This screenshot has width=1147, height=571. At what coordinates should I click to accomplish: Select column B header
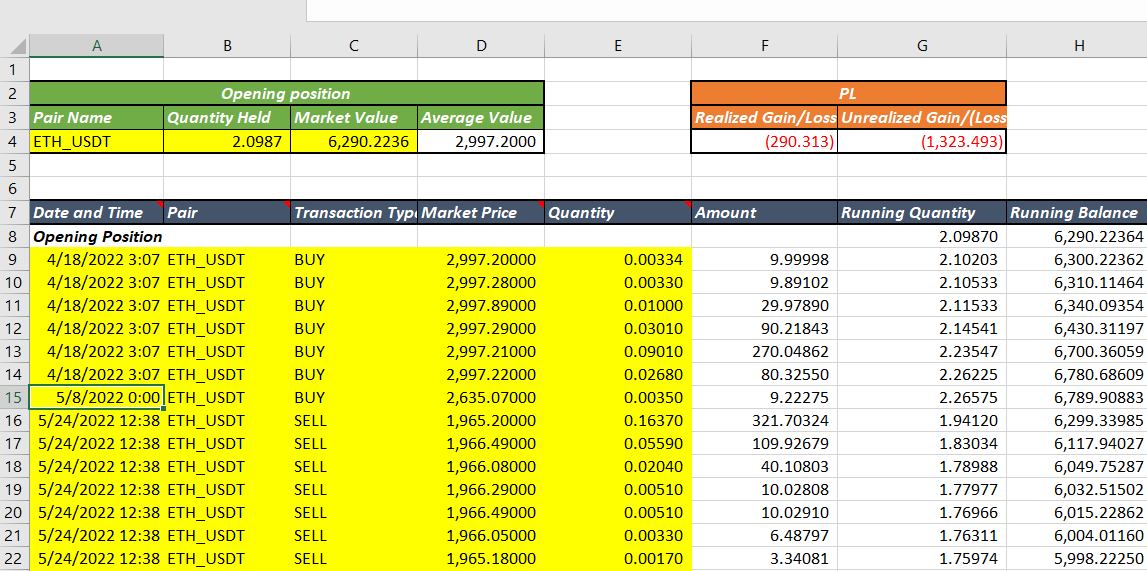(x=227, y=45)
